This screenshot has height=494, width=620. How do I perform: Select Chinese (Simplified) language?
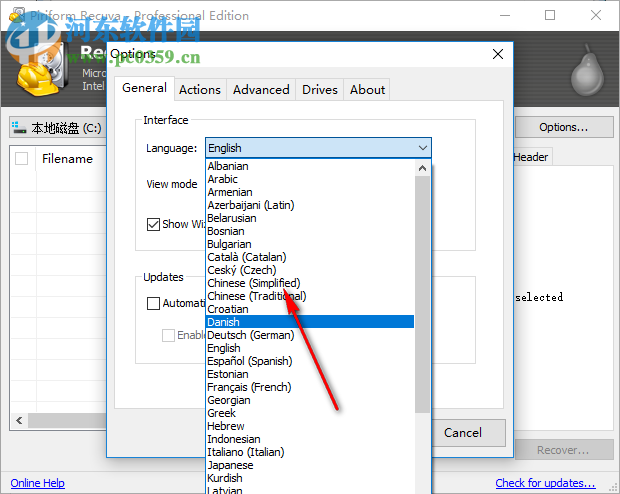[310, 283]
